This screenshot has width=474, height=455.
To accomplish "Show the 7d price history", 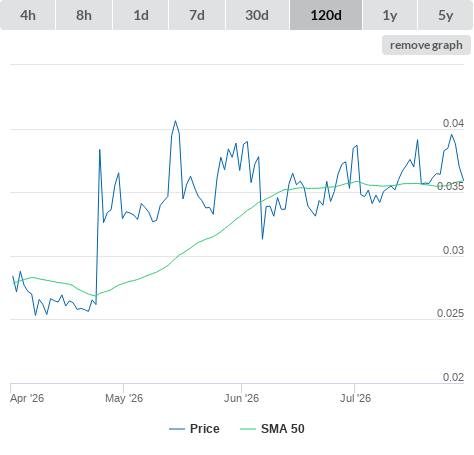I will point(197,15).
